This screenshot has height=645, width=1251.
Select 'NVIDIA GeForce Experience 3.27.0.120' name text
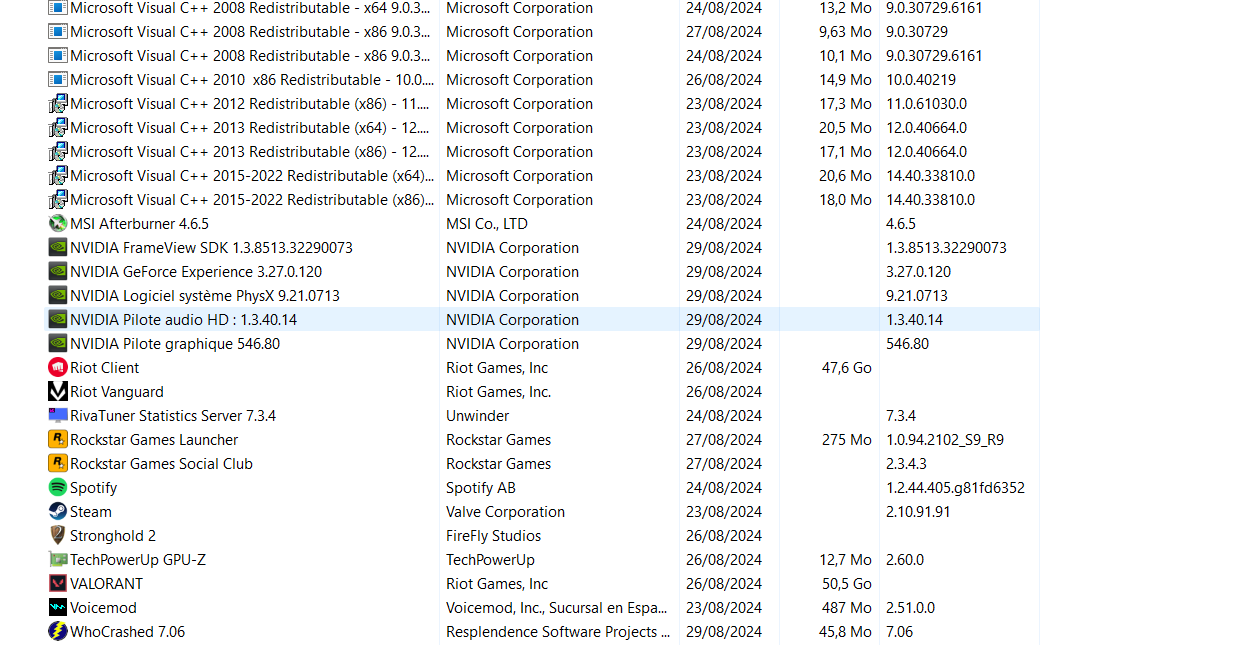(196, 272)
